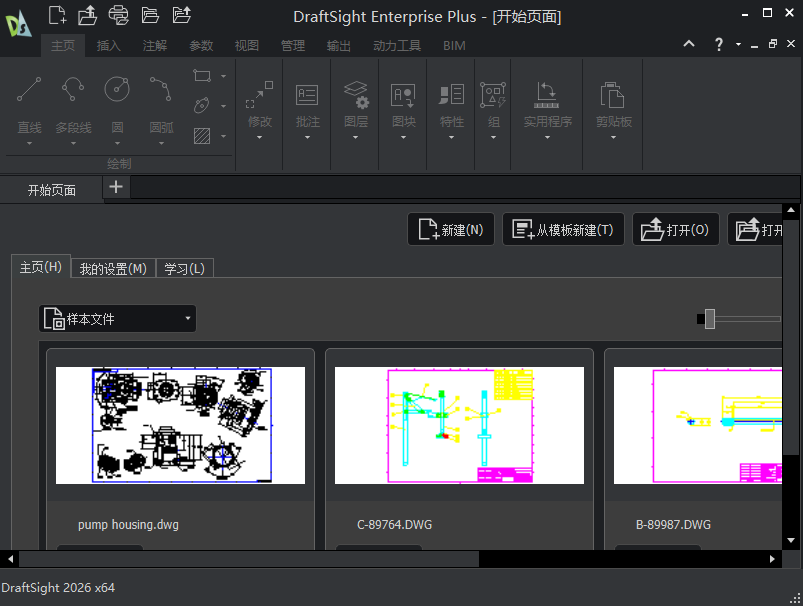Image resolution: width=803 pixels, height=606 pixels.
Task: Click the pump housing.dwg file name
Action: tap(128, 525)
